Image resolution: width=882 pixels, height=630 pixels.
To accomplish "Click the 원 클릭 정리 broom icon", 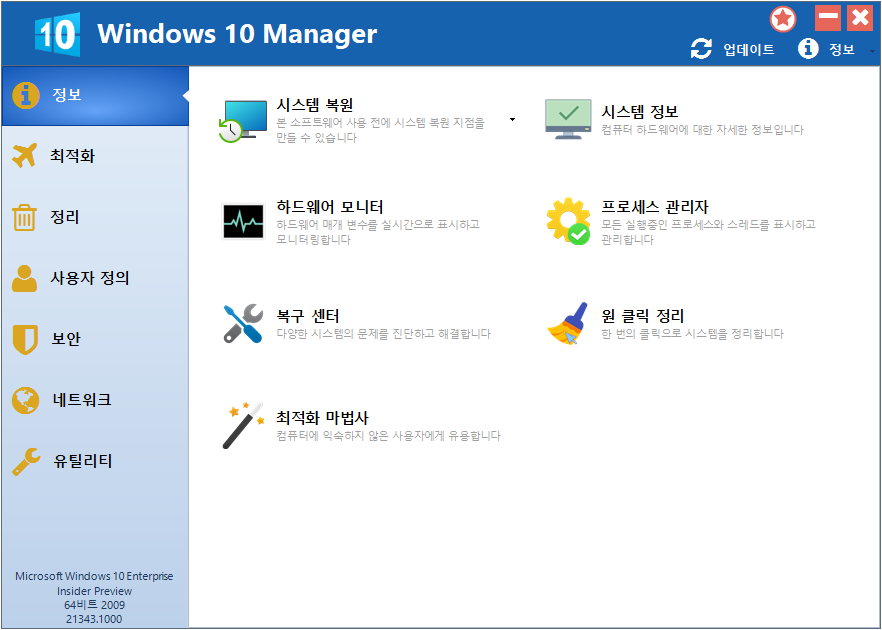I will 568,323.
